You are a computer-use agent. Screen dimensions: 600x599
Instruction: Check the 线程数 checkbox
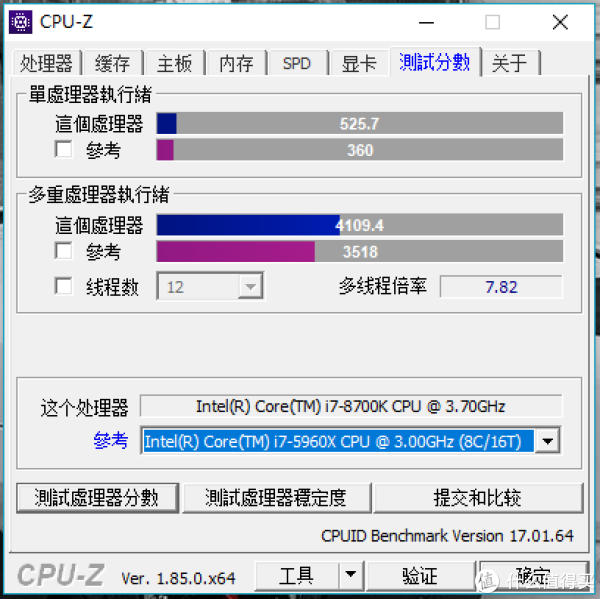63,286
